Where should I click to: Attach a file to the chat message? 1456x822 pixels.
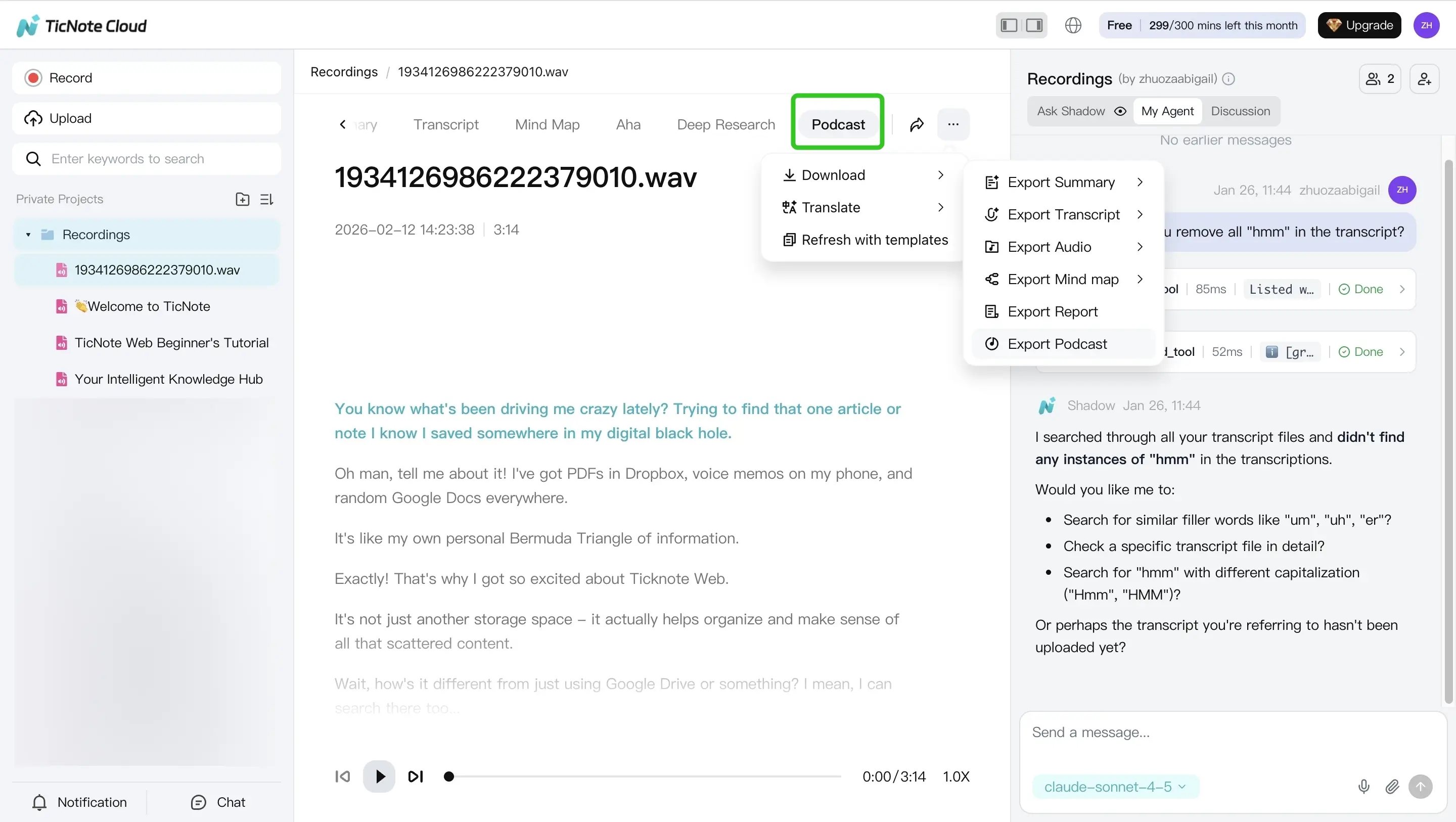tap(1392, 787)
